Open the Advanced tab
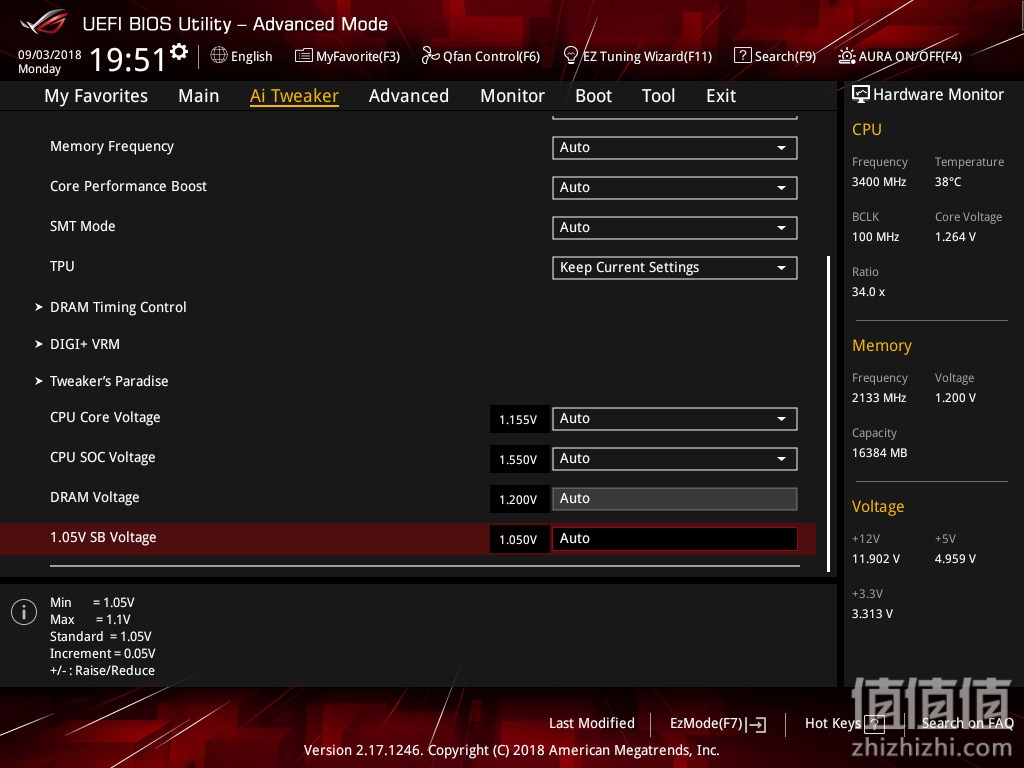The image size is (1024, 768). coord(409,96)
